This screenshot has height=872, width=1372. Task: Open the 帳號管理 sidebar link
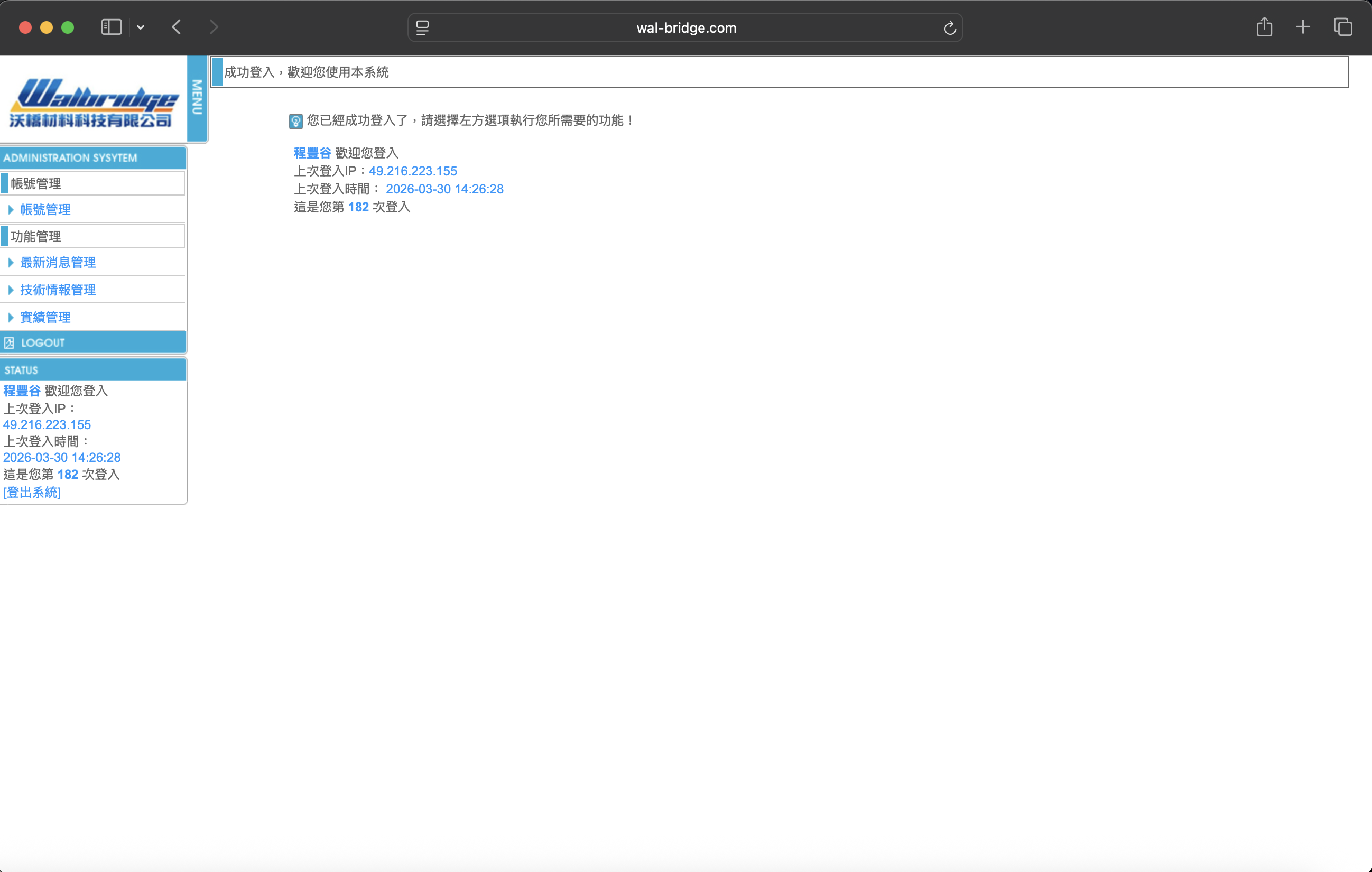tap(45, 210)
